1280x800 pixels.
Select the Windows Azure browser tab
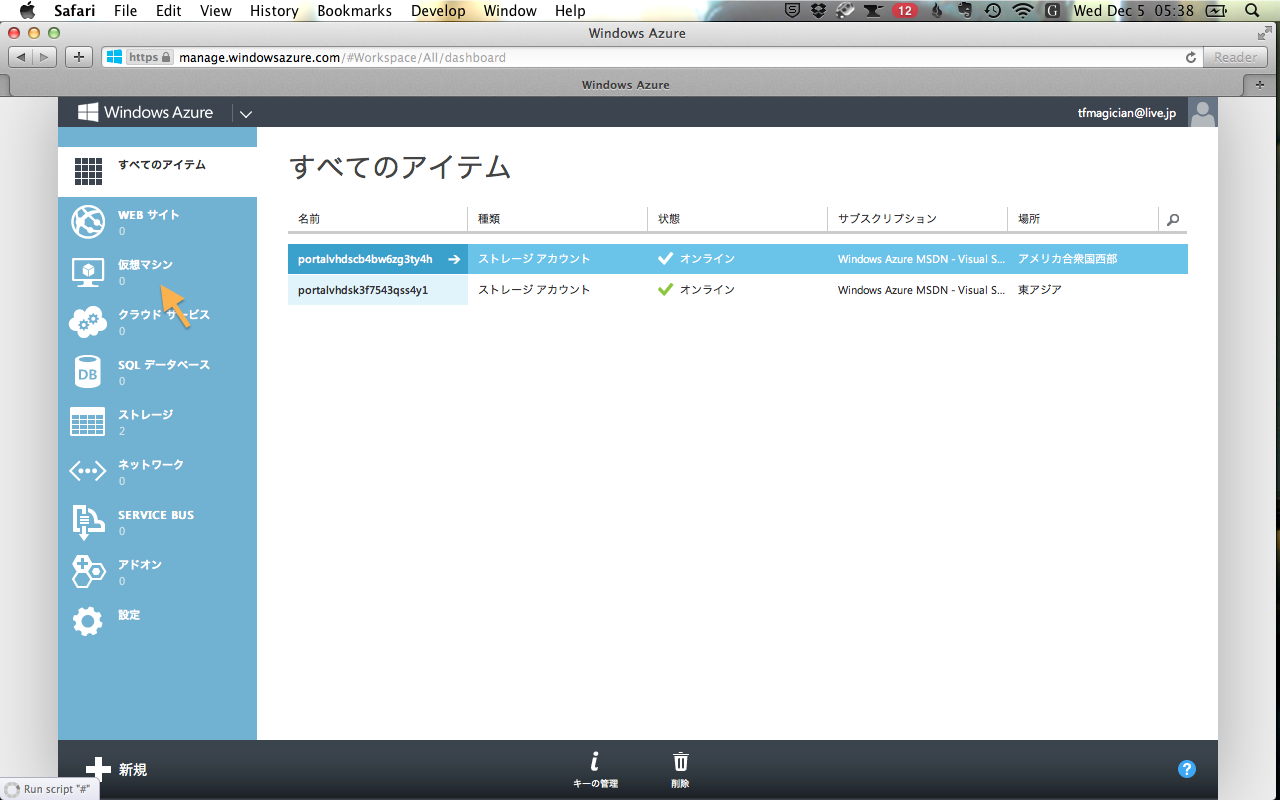pos(625,85)
